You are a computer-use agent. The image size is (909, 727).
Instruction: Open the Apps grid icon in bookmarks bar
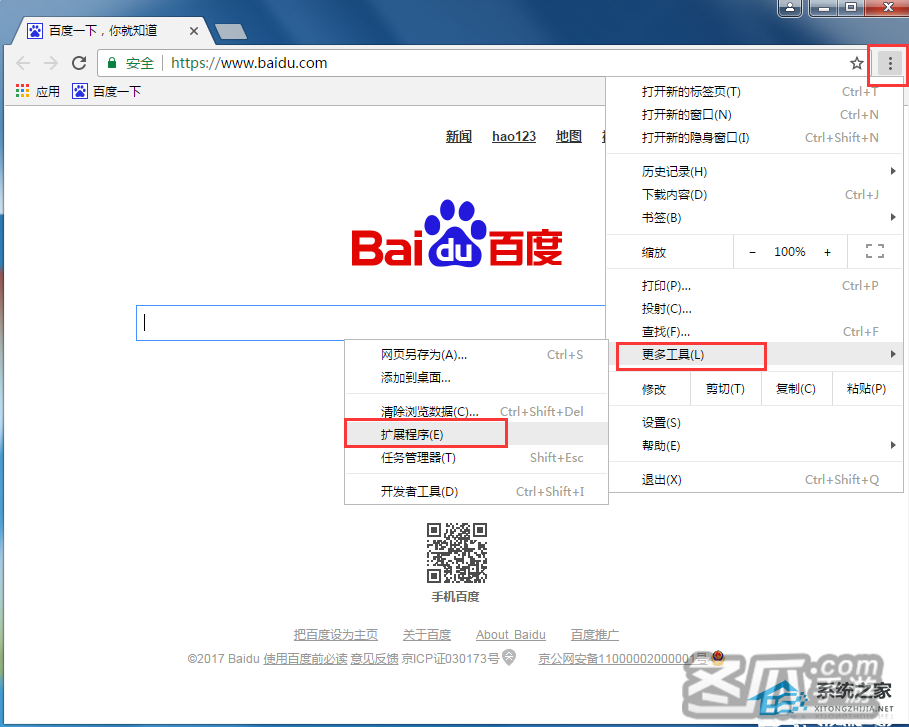pos(23,90)
